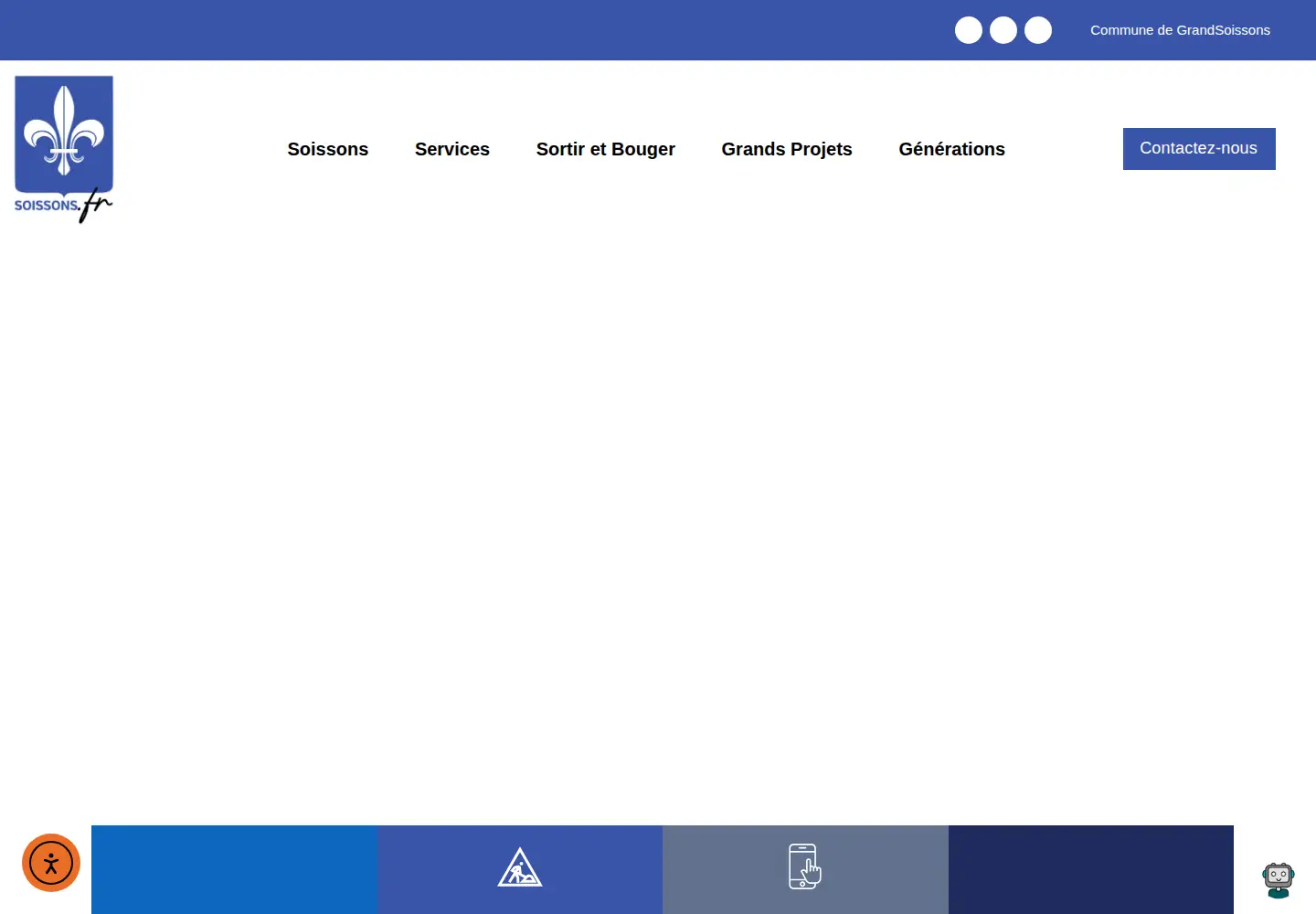Click the smartphone touch icon

point(804,866)
